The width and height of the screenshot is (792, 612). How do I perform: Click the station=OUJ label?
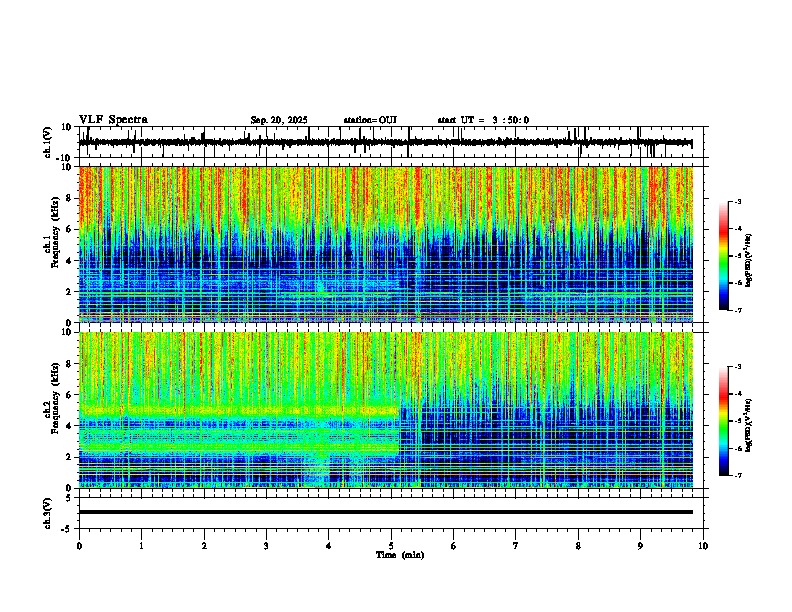(370, 120)
